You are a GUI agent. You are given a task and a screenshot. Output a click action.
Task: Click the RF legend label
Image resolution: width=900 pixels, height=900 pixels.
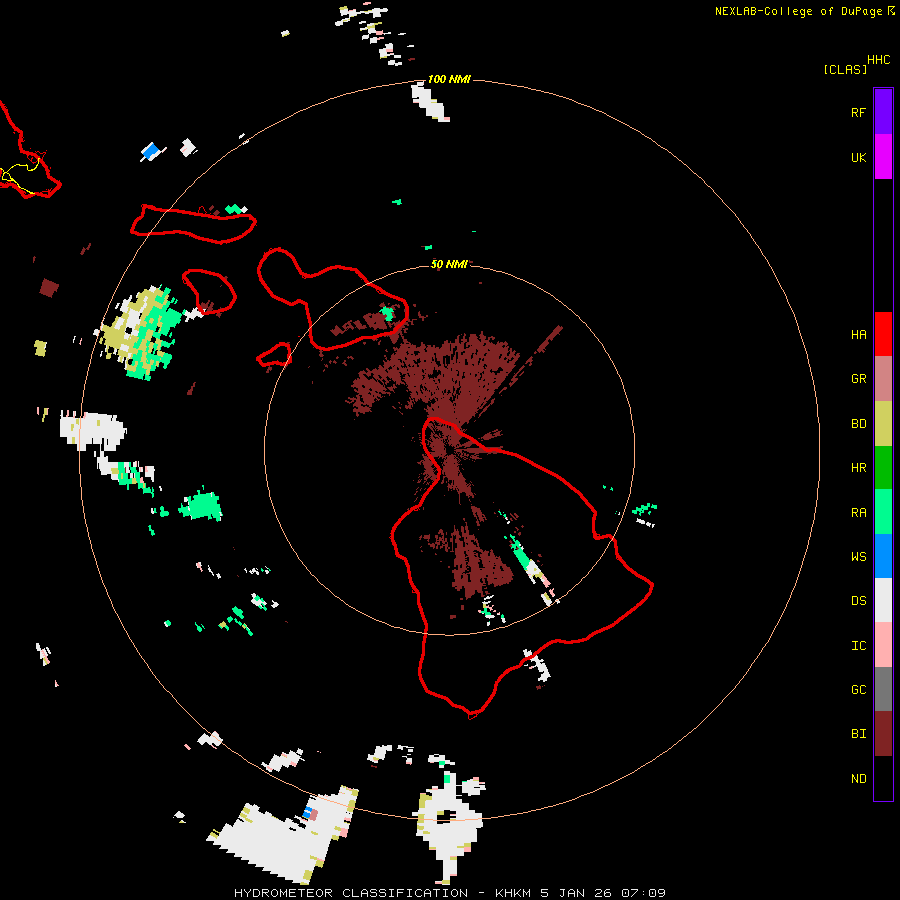858,112
